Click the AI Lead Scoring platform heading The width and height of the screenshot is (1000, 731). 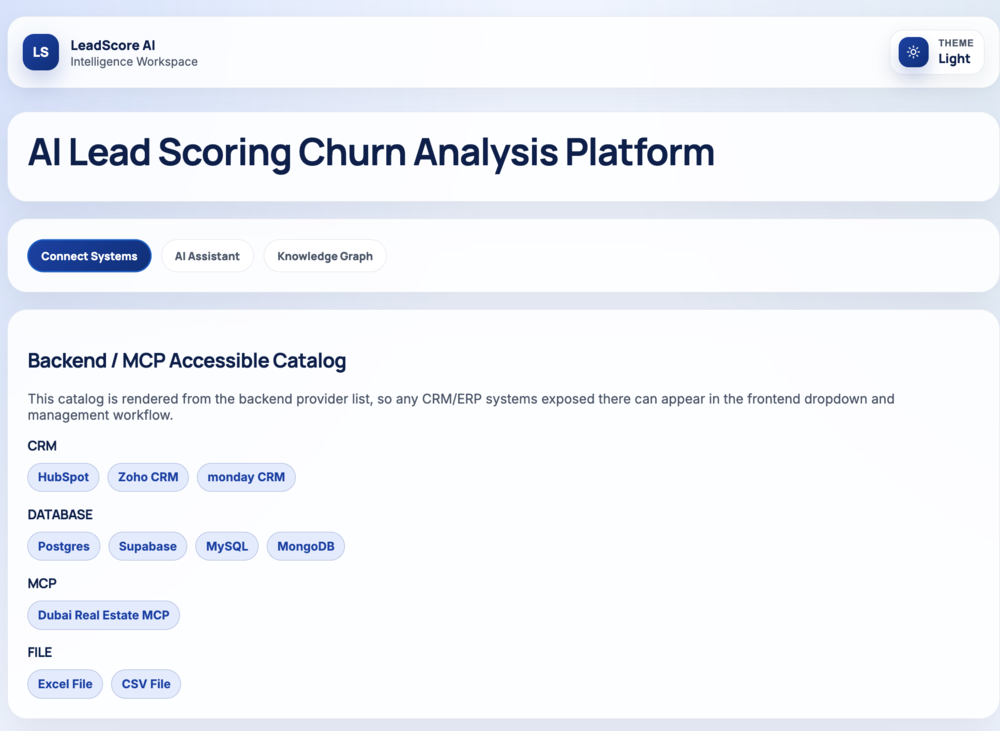click(x=371, y=152)
